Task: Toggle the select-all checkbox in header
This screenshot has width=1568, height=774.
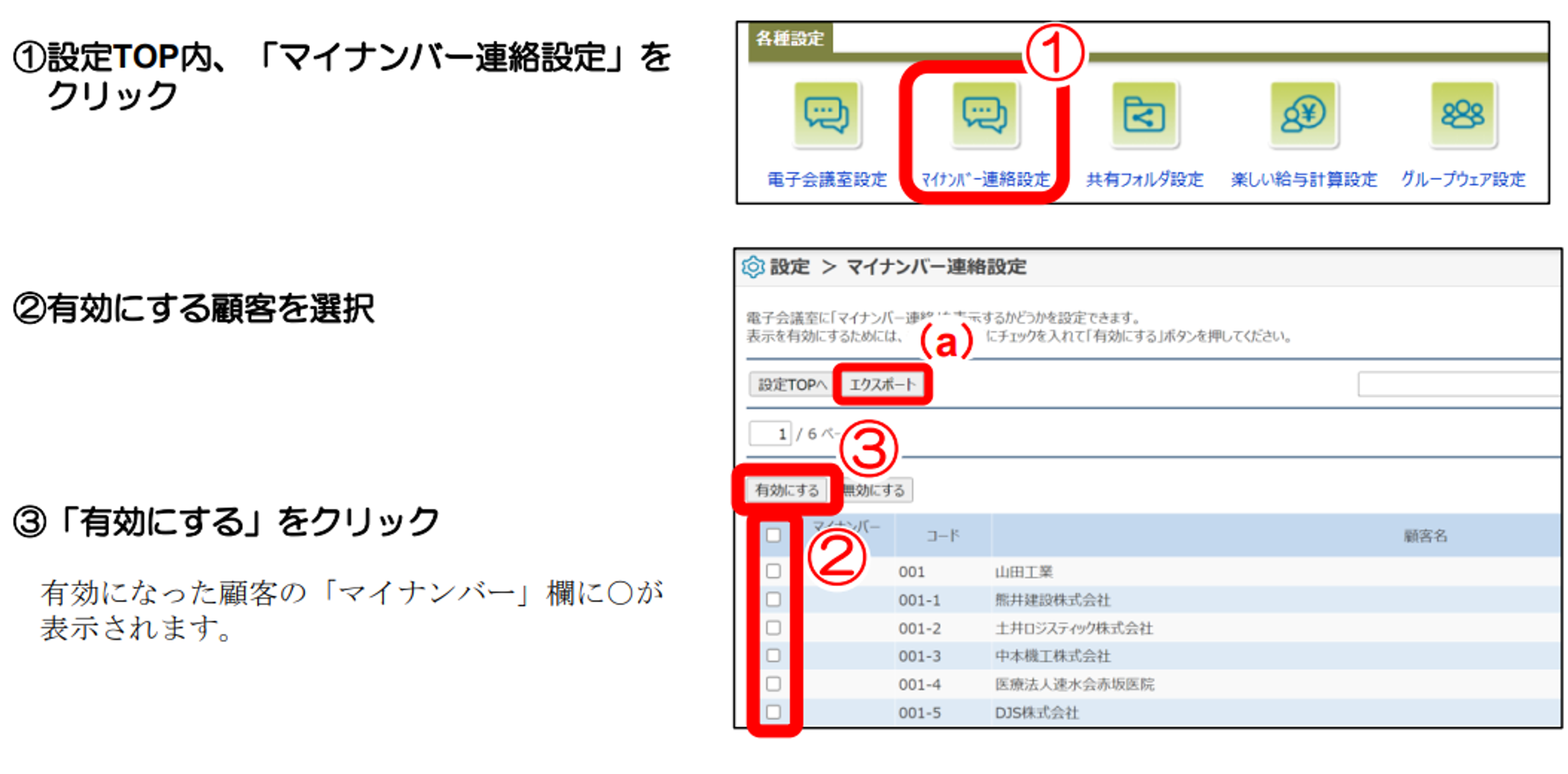Action: coord(773,535)
